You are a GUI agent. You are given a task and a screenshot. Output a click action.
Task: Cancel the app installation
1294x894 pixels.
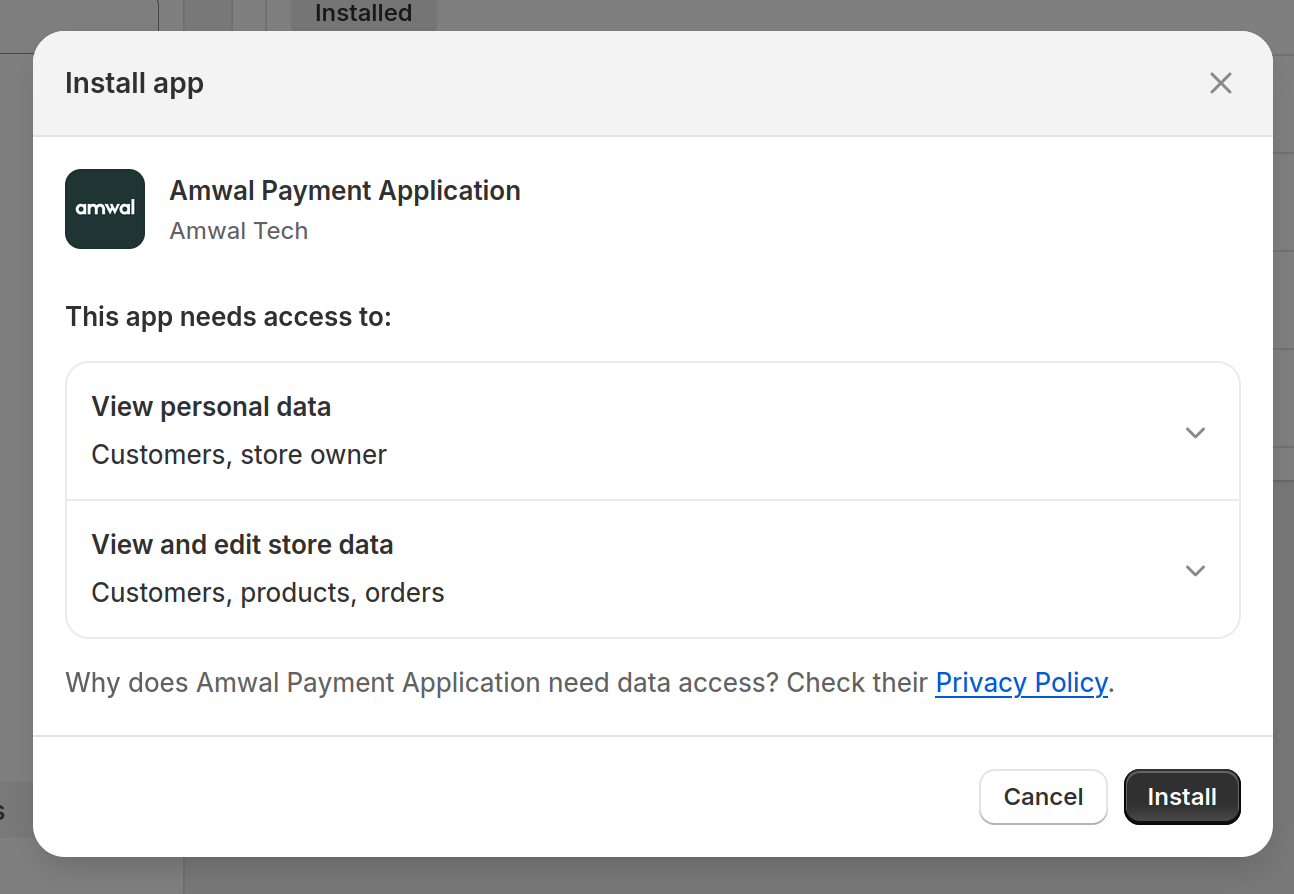pyautogui.click(x=1043, y=797)
